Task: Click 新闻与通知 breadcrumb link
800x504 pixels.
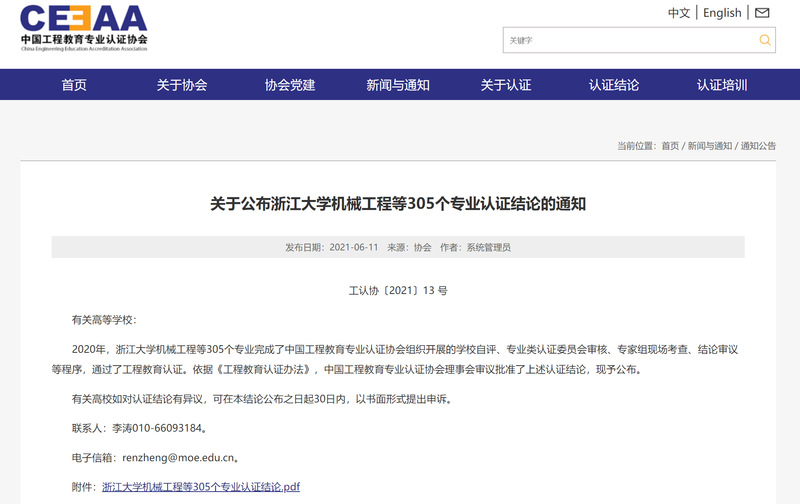Action: pos(710,146)
